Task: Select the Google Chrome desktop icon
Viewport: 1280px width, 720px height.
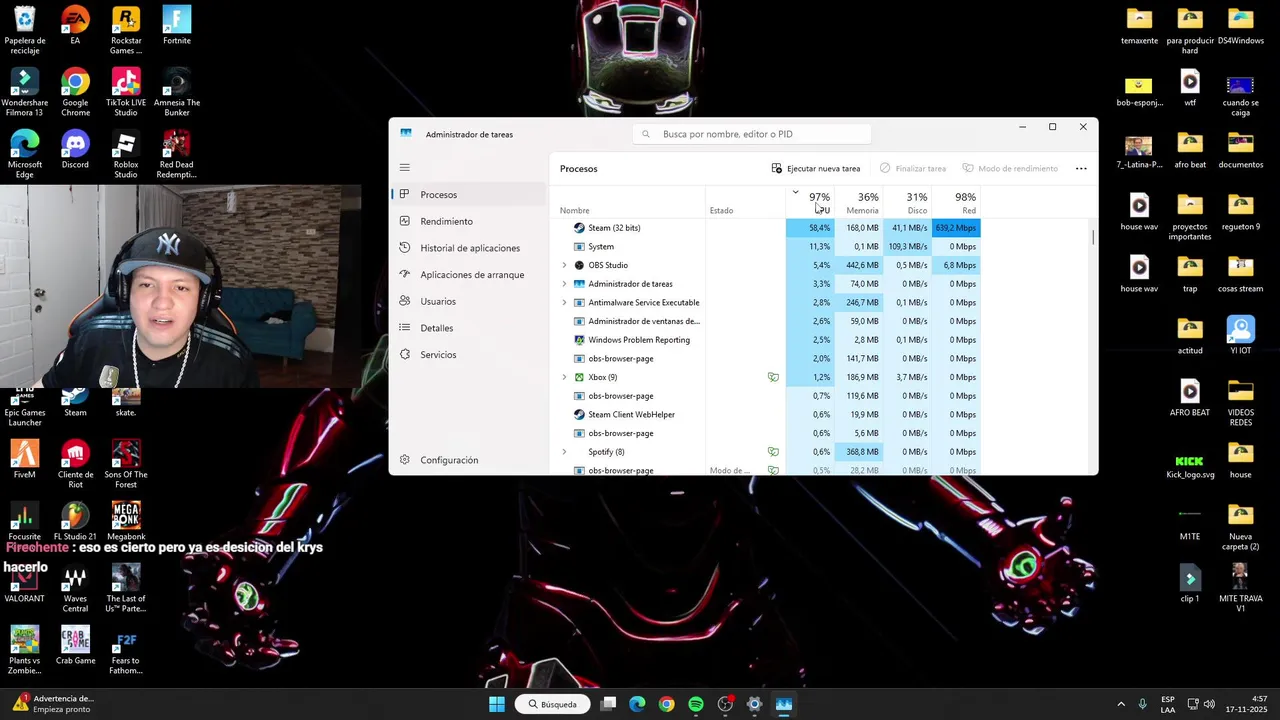Action: [x=75, y=92]
